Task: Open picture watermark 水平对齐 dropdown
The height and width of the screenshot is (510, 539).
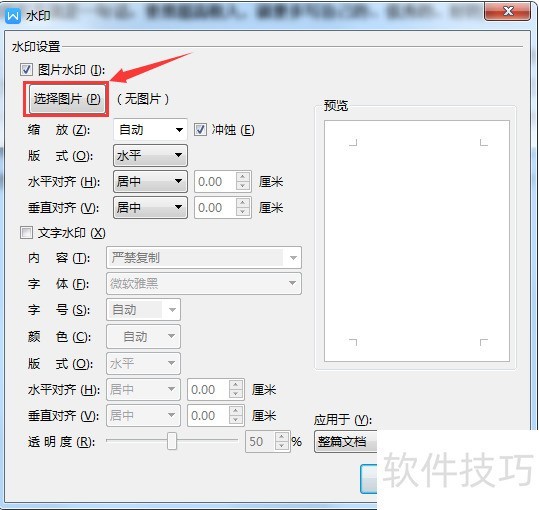Action: (x=150, y=181)
